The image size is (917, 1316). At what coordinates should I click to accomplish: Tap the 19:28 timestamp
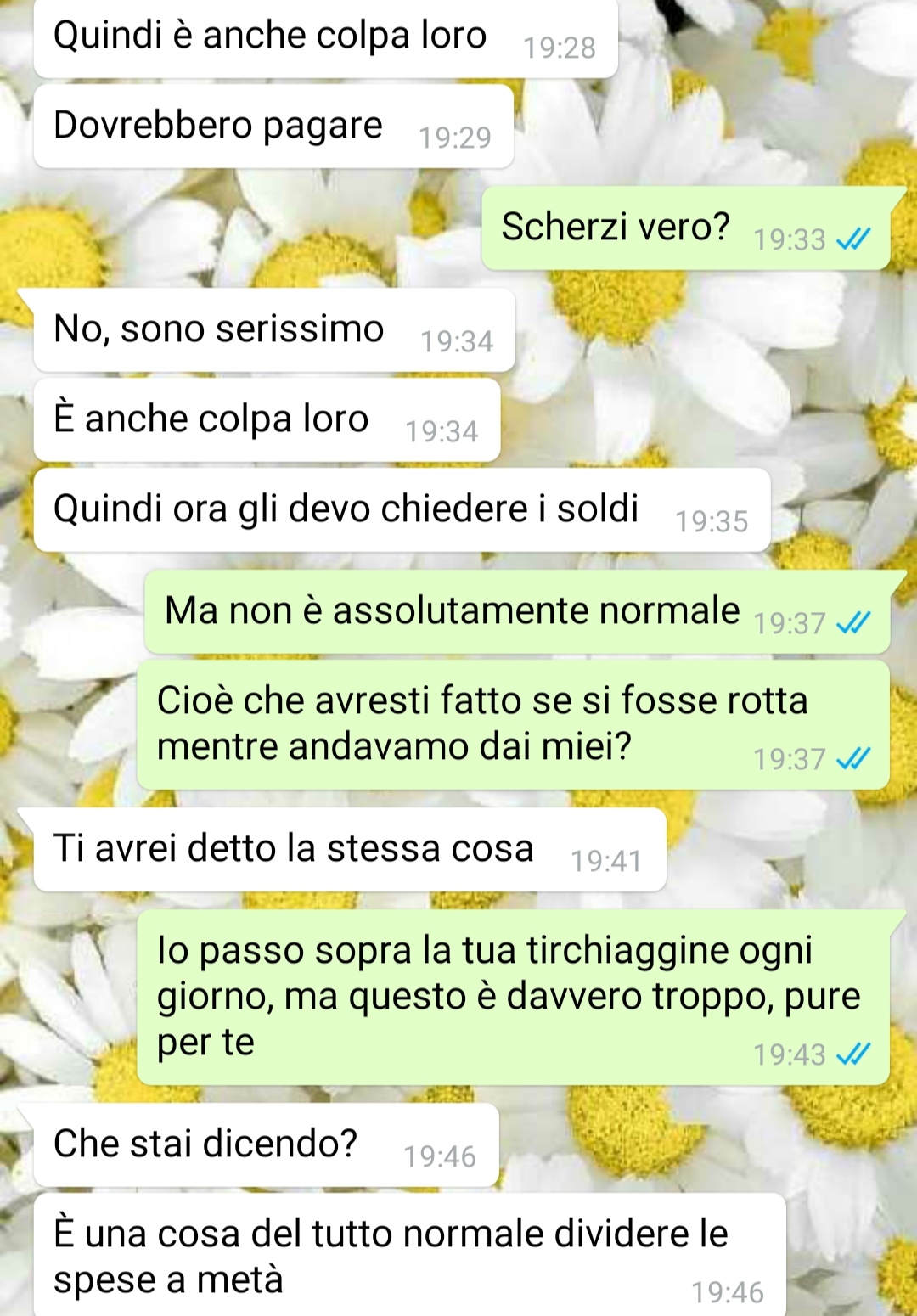tap(559, 48)
